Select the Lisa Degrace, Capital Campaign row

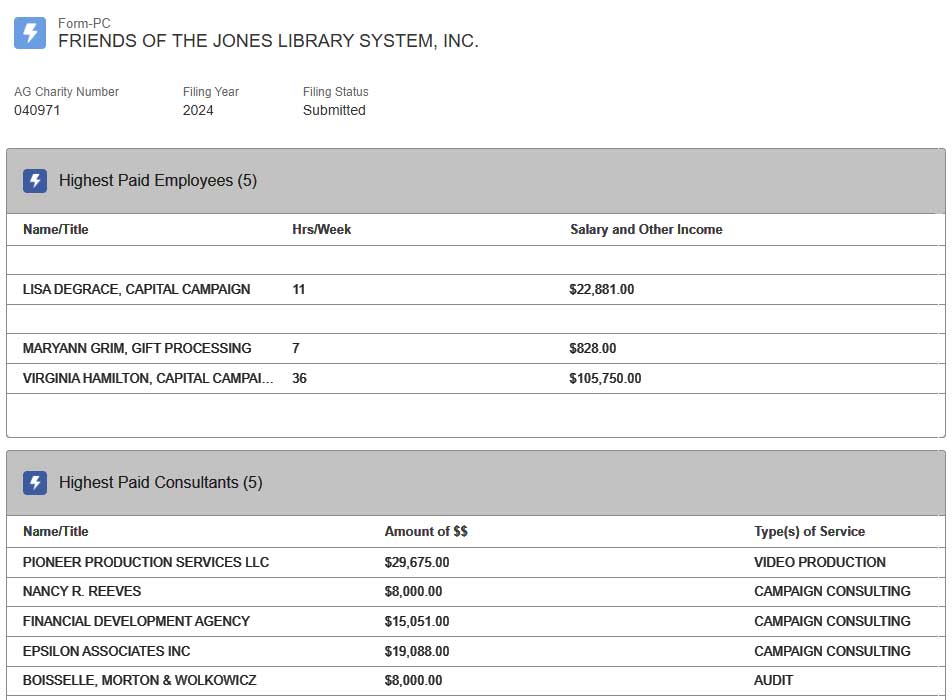137,290
